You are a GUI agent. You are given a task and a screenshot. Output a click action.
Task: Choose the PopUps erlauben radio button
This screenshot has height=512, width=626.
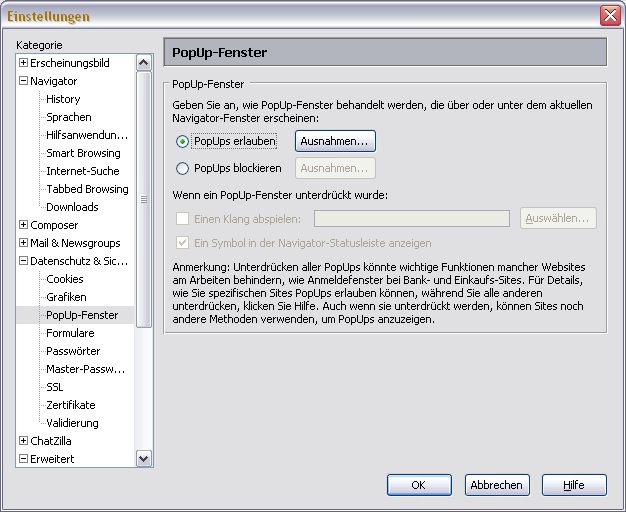182,141
